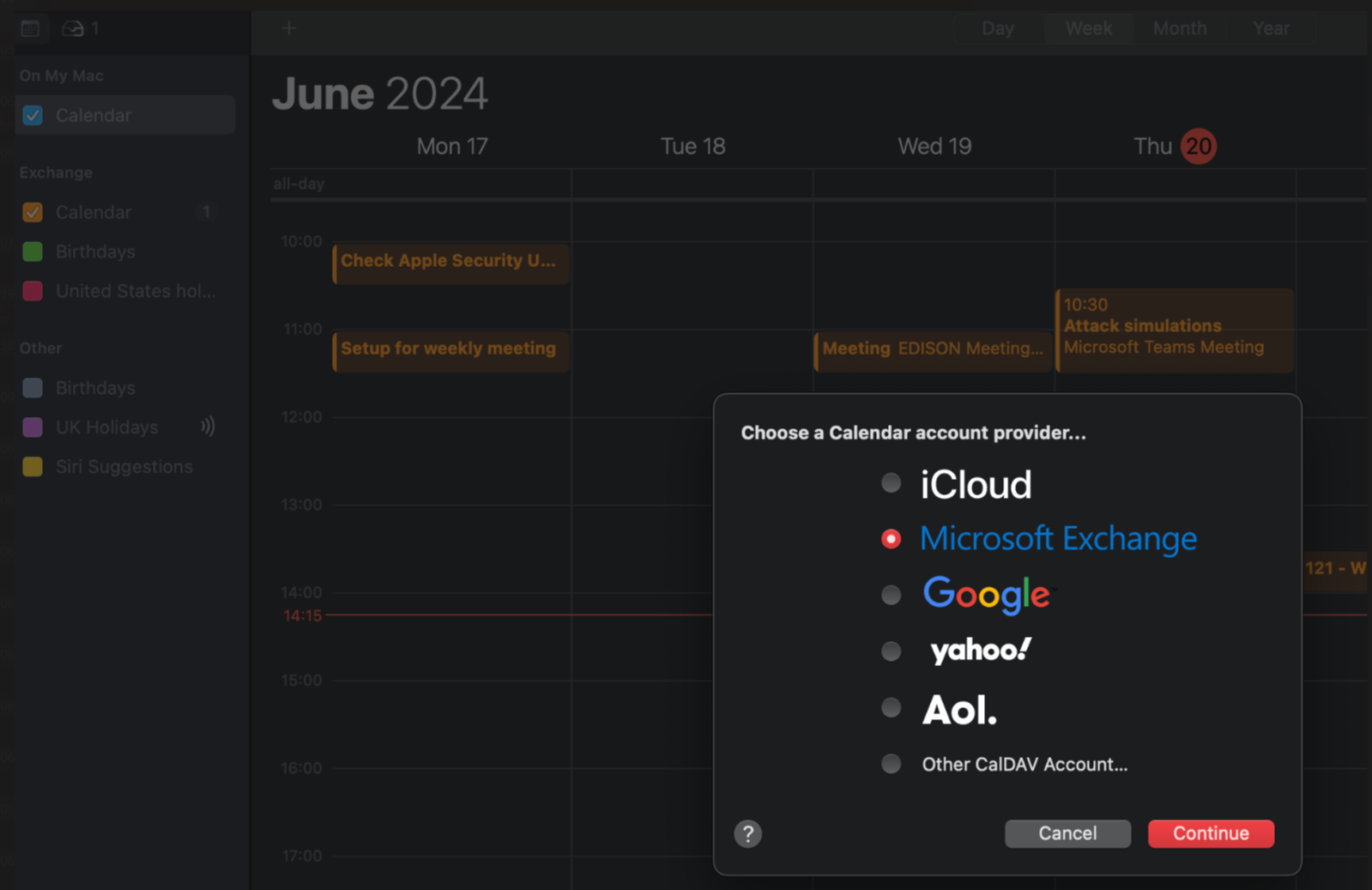
Task: Click the On My Mac section header
Action: [x=61, y=76]
